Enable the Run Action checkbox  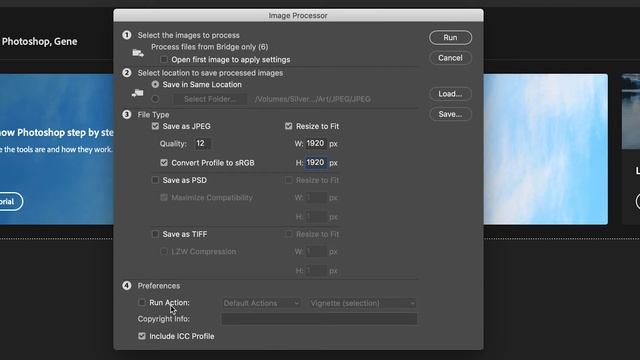point(142,302)
